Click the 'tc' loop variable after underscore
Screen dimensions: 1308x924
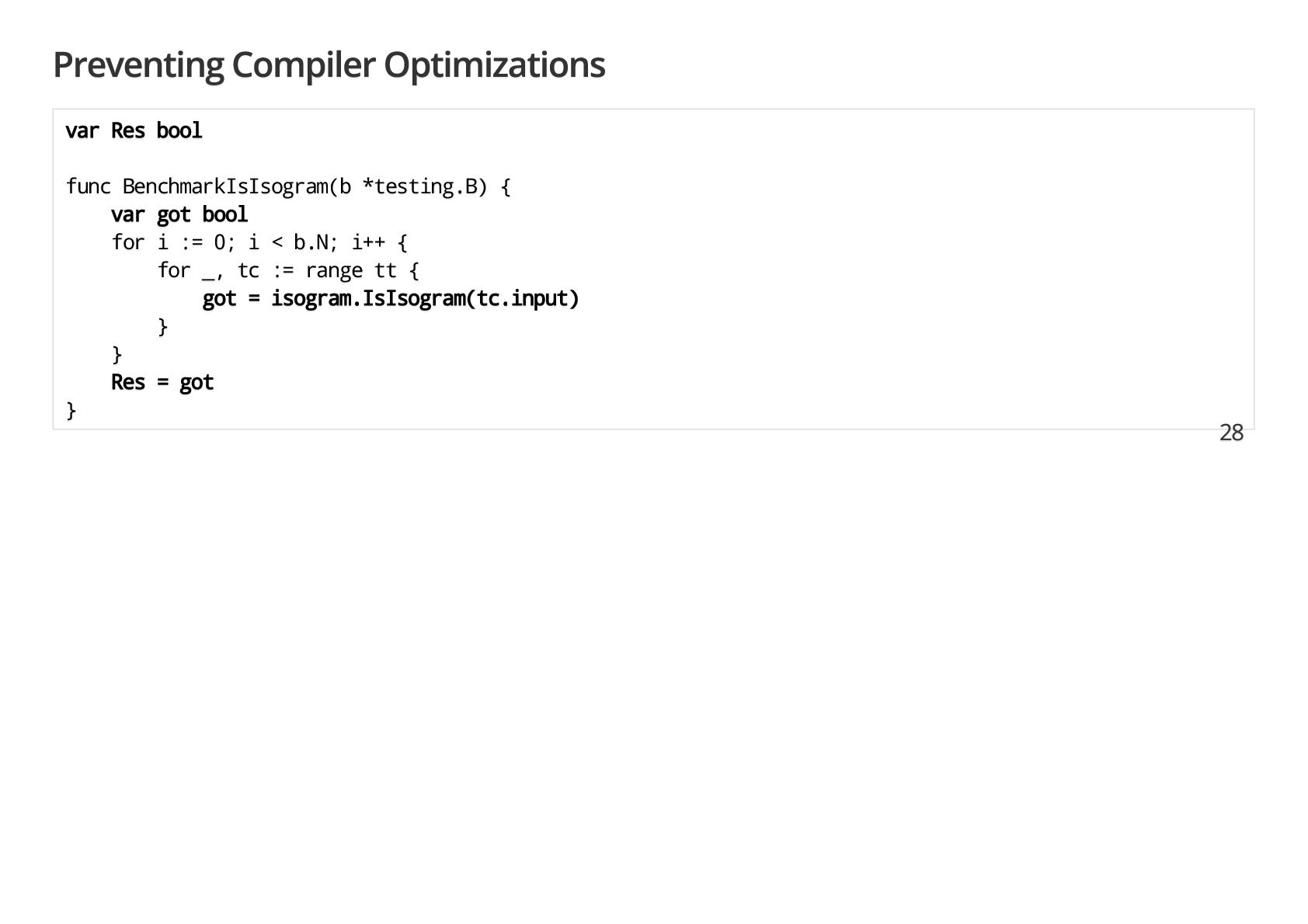[x=249, y=270]
